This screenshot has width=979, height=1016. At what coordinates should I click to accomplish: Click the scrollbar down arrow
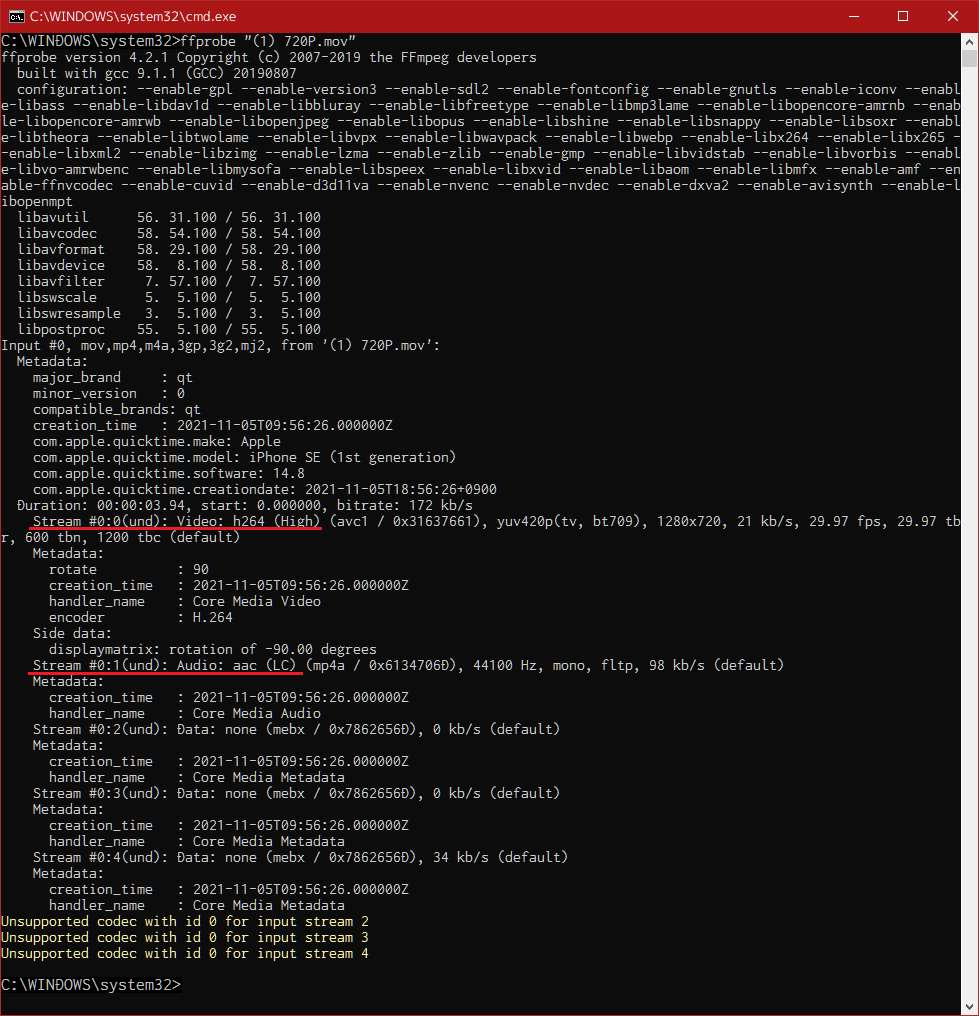point(969,1007)
